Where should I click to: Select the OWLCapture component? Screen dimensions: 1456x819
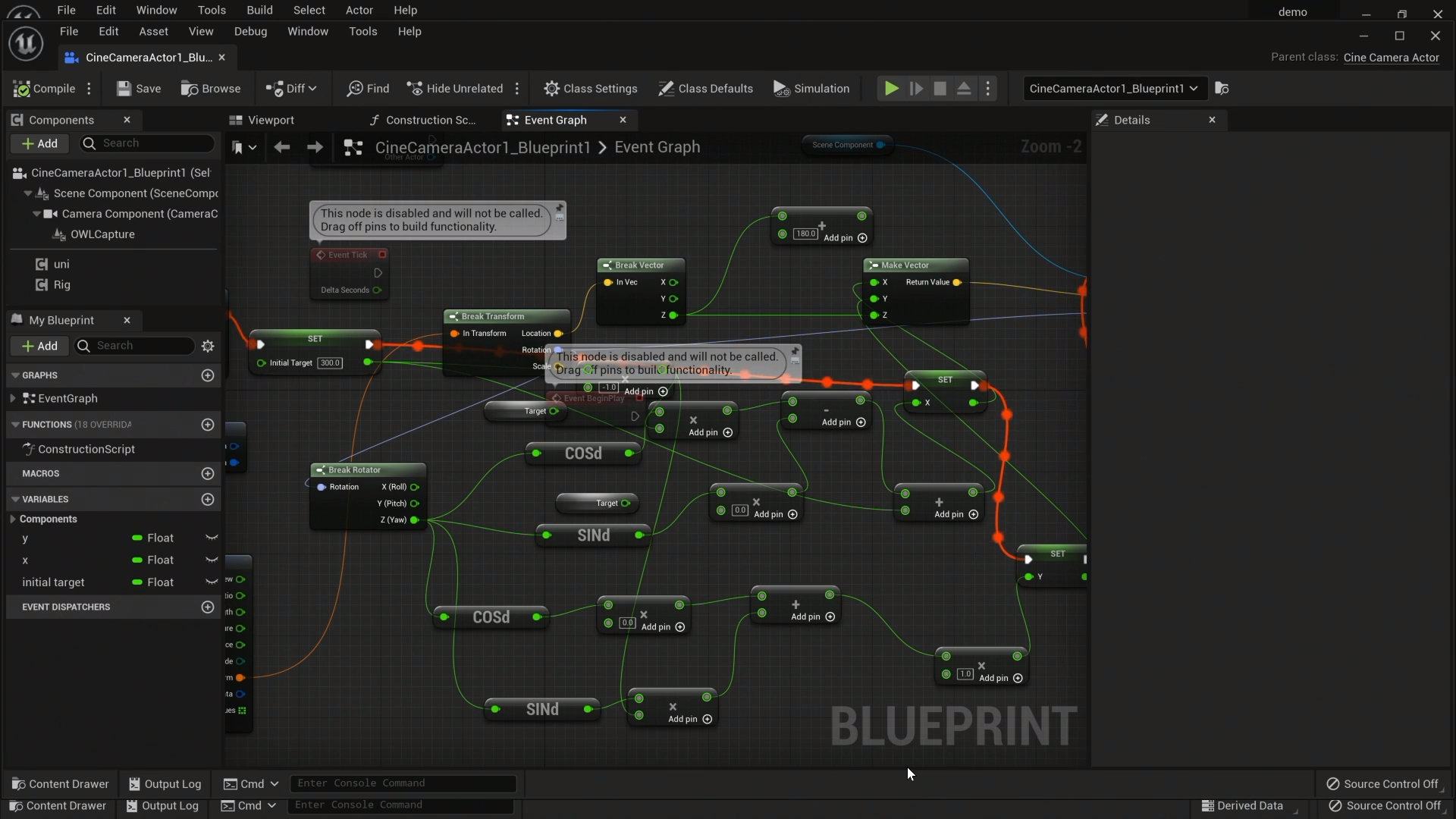click(102, 234)
